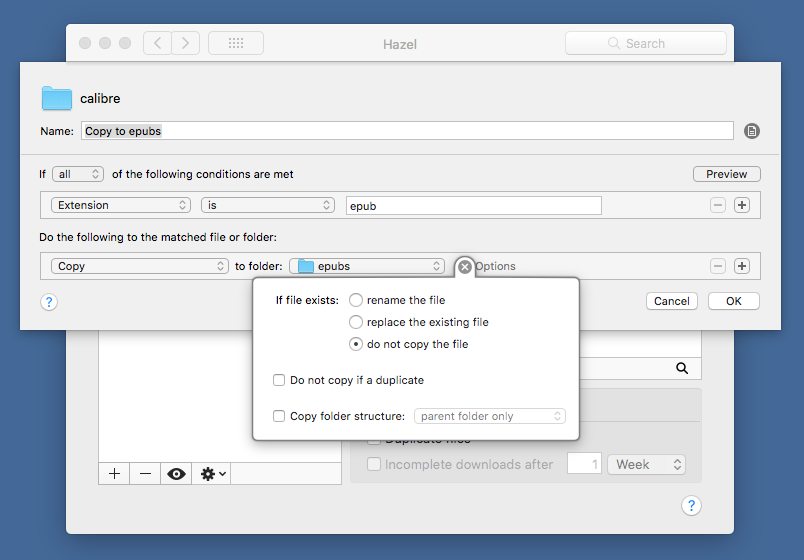Select "rename the file" radio option
The width and height of the screenshot is (804, 560).
point(356,300)
